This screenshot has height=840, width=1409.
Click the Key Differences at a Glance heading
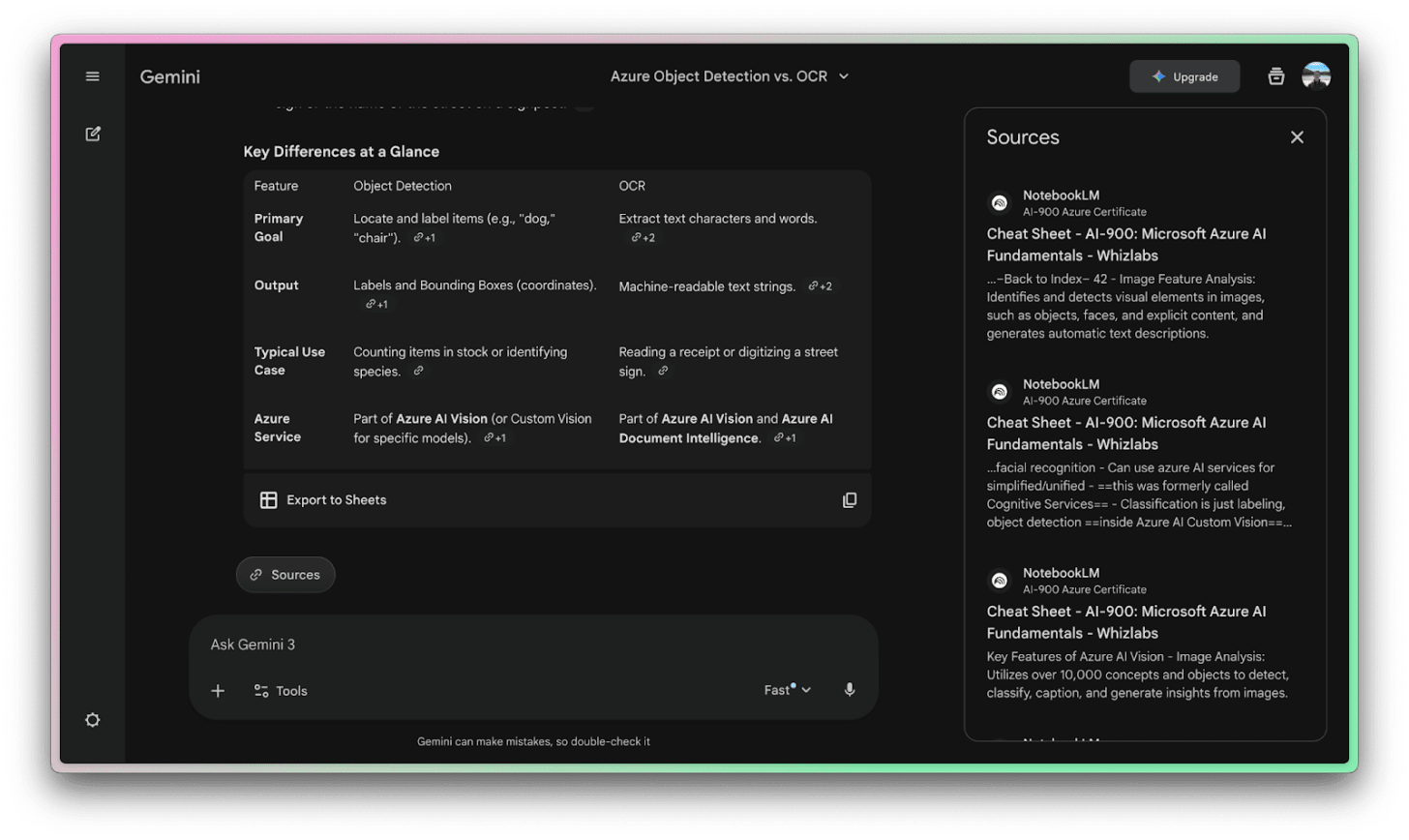tap(342, 152)
